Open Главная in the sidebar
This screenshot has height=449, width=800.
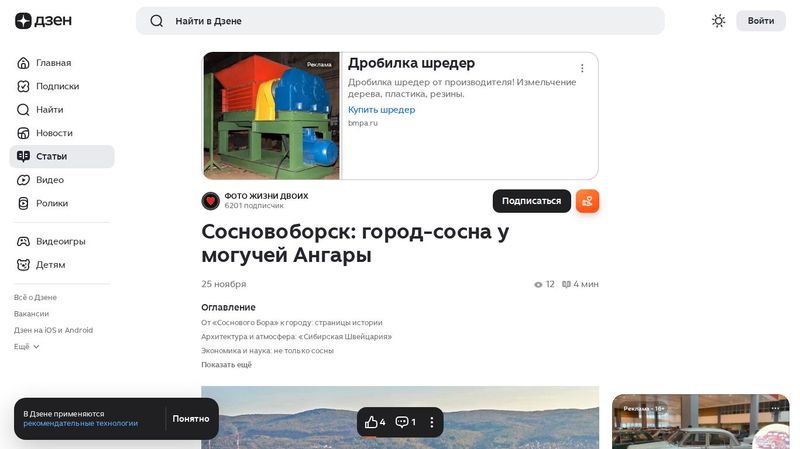pos(53,63)
